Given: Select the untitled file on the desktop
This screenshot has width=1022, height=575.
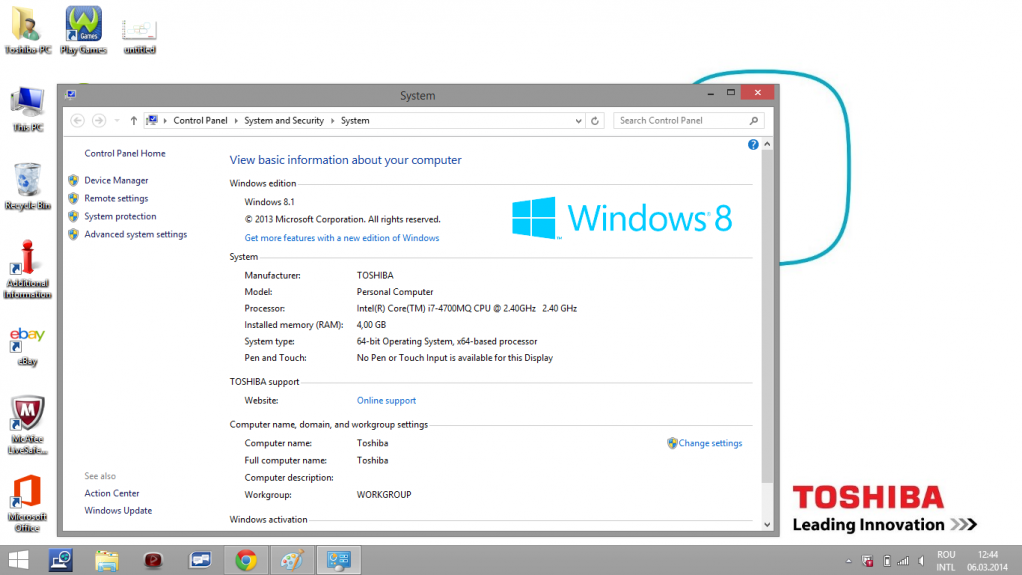Looking at the screenshot, I should click(139, 36).
